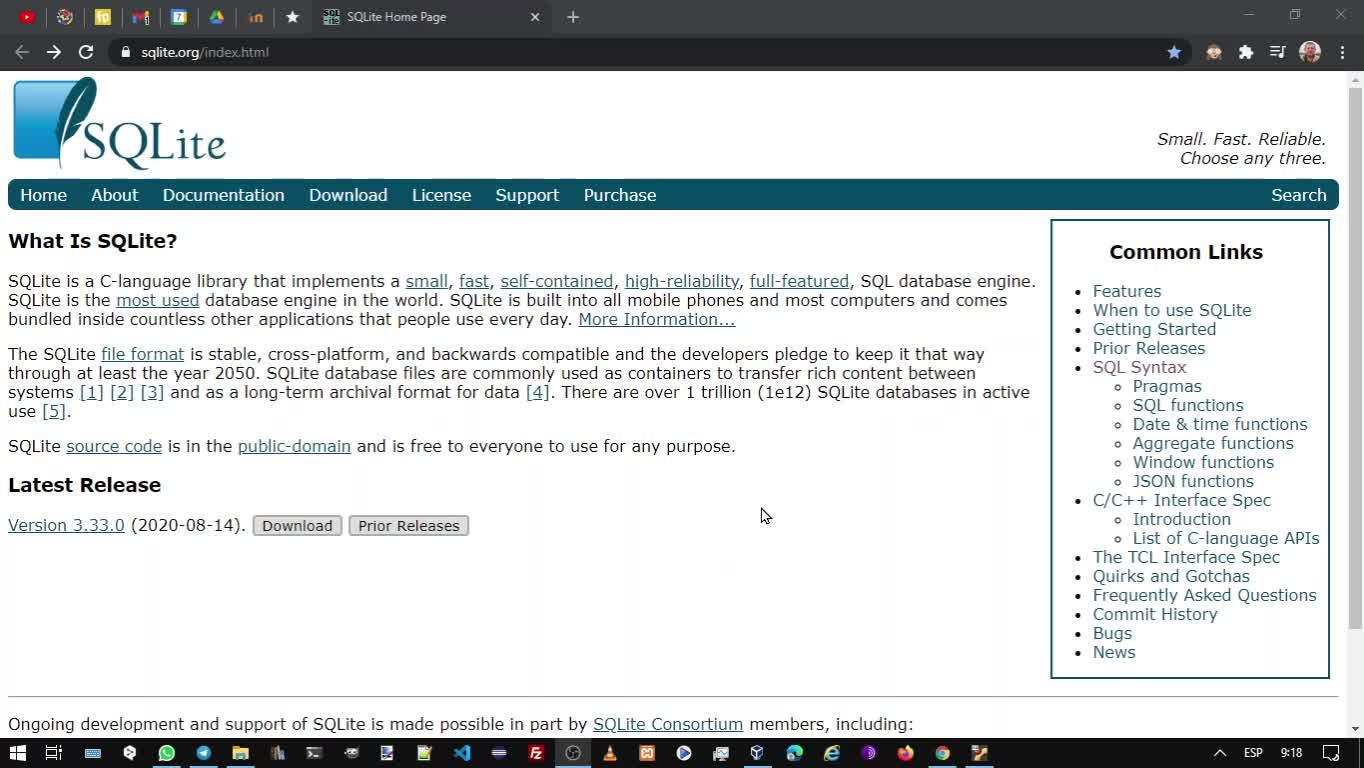The height and width of the screenshot is (768, 1364).
Task: Click the page vertical scrollbar
Action: click(x=1355, y=357)
